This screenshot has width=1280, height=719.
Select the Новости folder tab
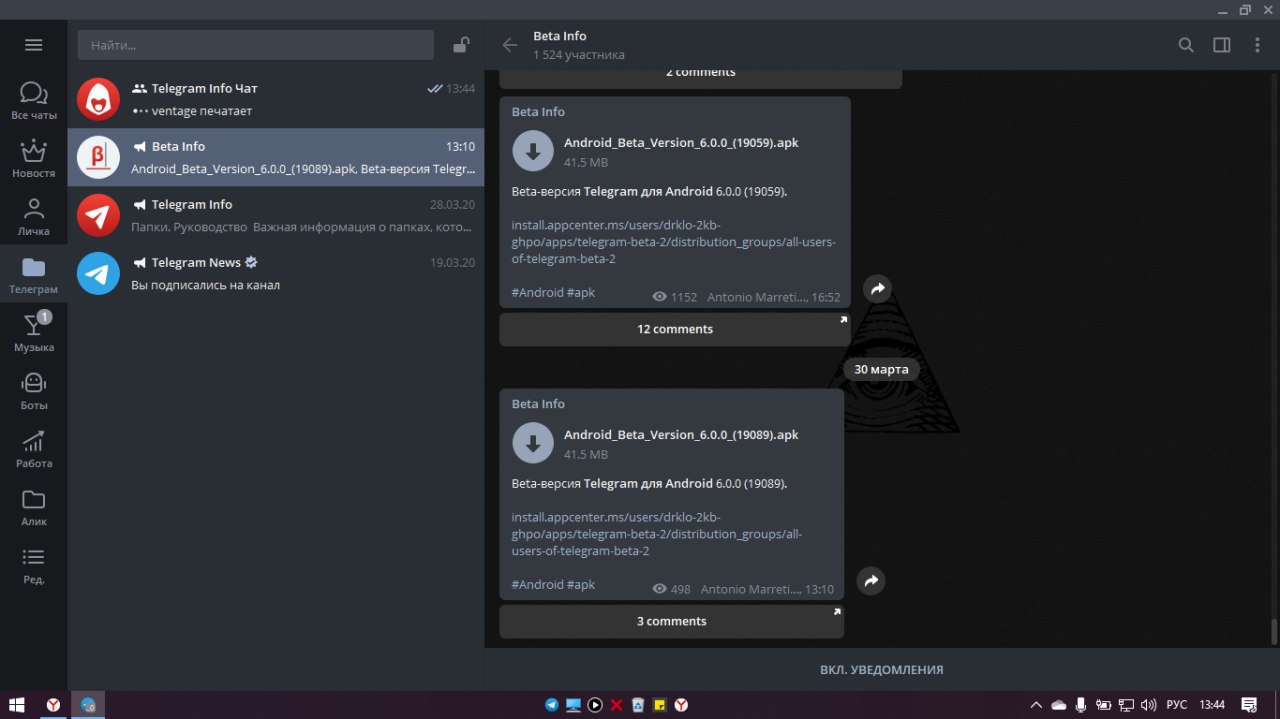pyautogui.click(x=34, y=159)
